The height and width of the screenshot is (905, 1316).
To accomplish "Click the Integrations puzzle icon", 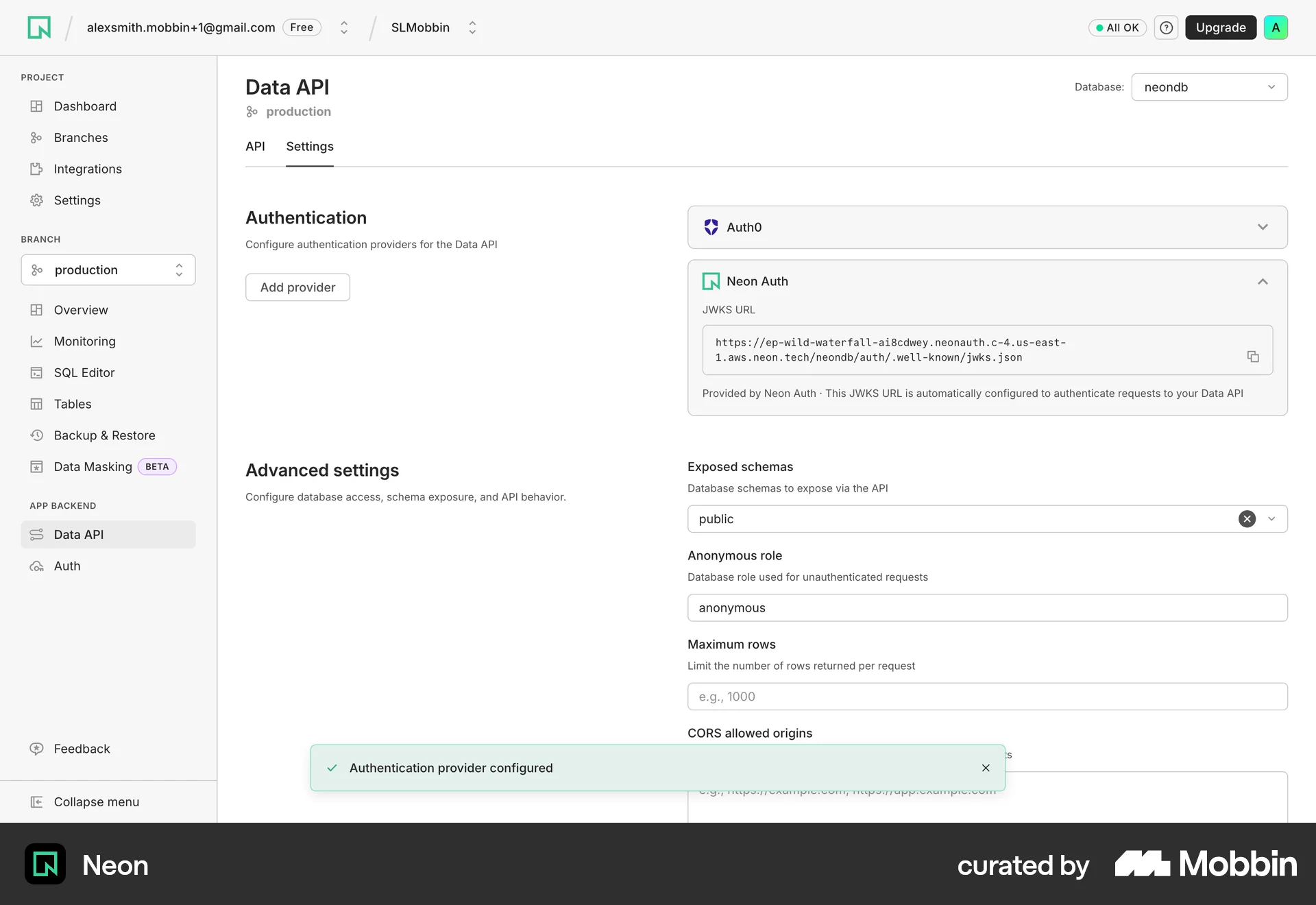I will [x=36, y=169].
